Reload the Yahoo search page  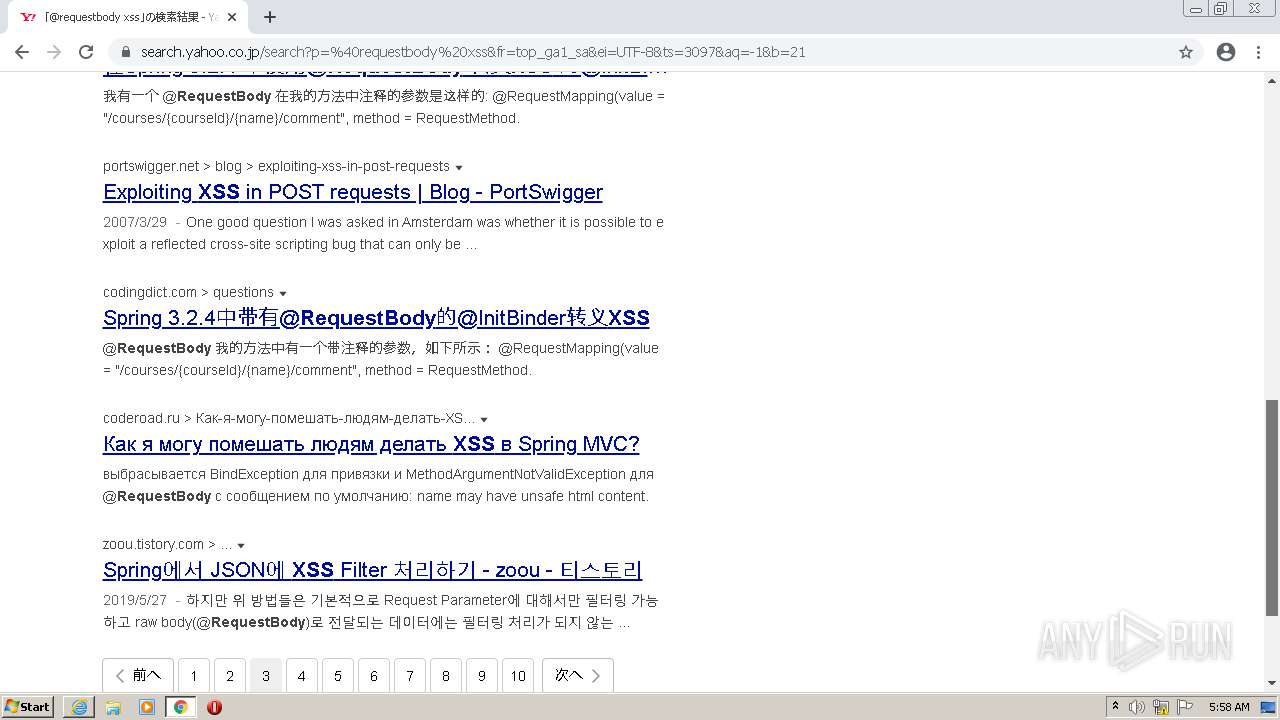[86, 52]
